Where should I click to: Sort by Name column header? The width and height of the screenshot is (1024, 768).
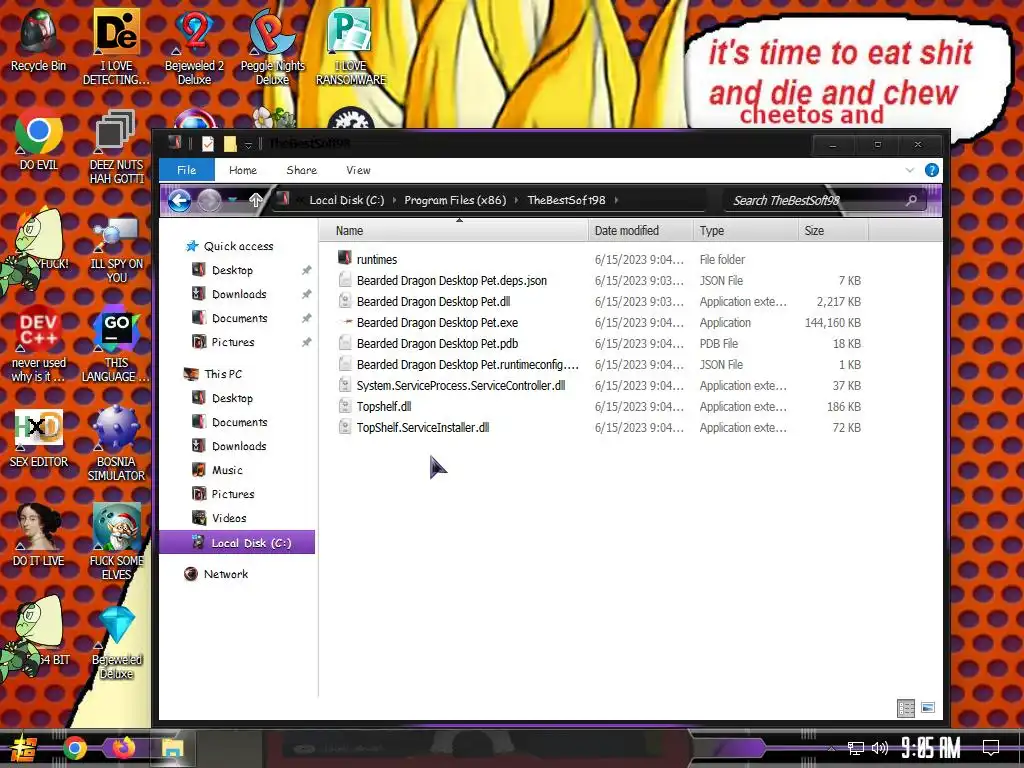[454, 231]
